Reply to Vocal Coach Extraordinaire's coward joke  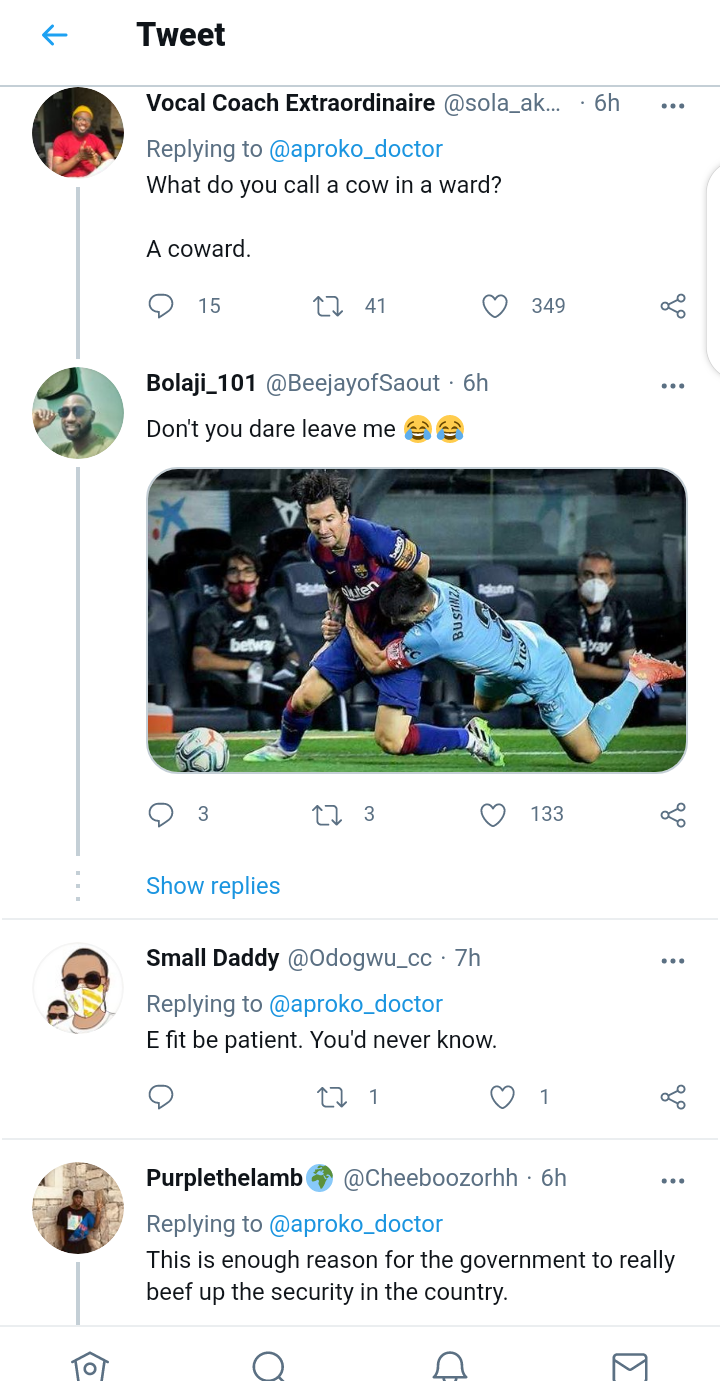161,306
